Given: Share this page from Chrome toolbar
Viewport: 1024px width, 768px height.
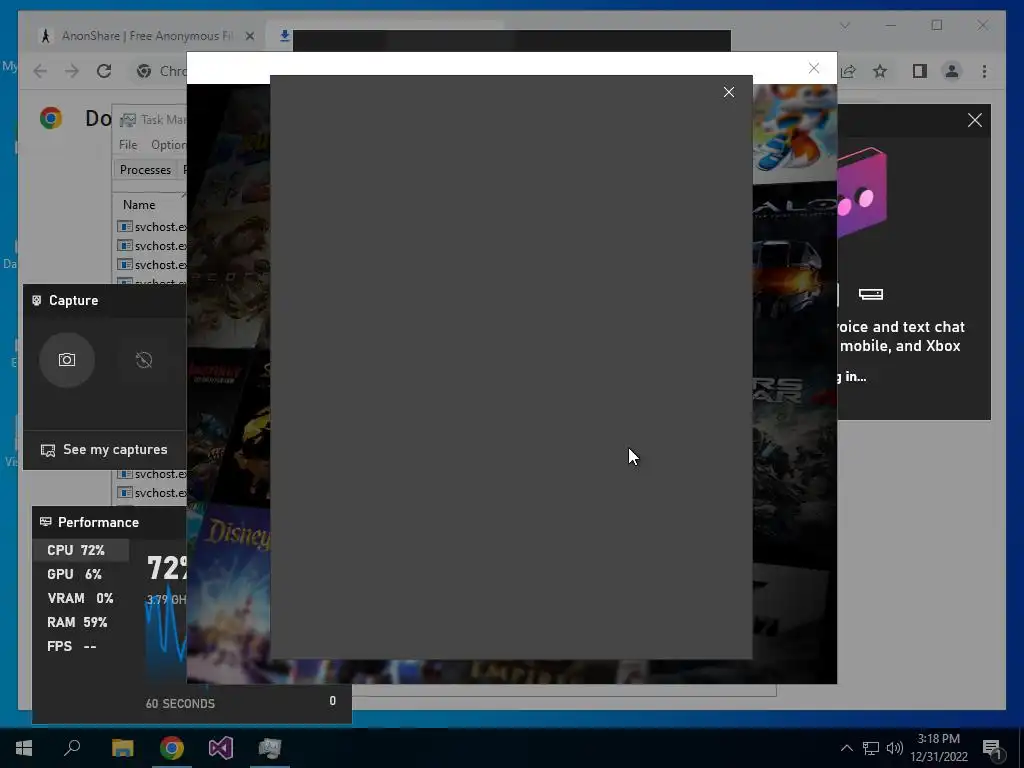Looking at the screenshot, I should point(848,71).
